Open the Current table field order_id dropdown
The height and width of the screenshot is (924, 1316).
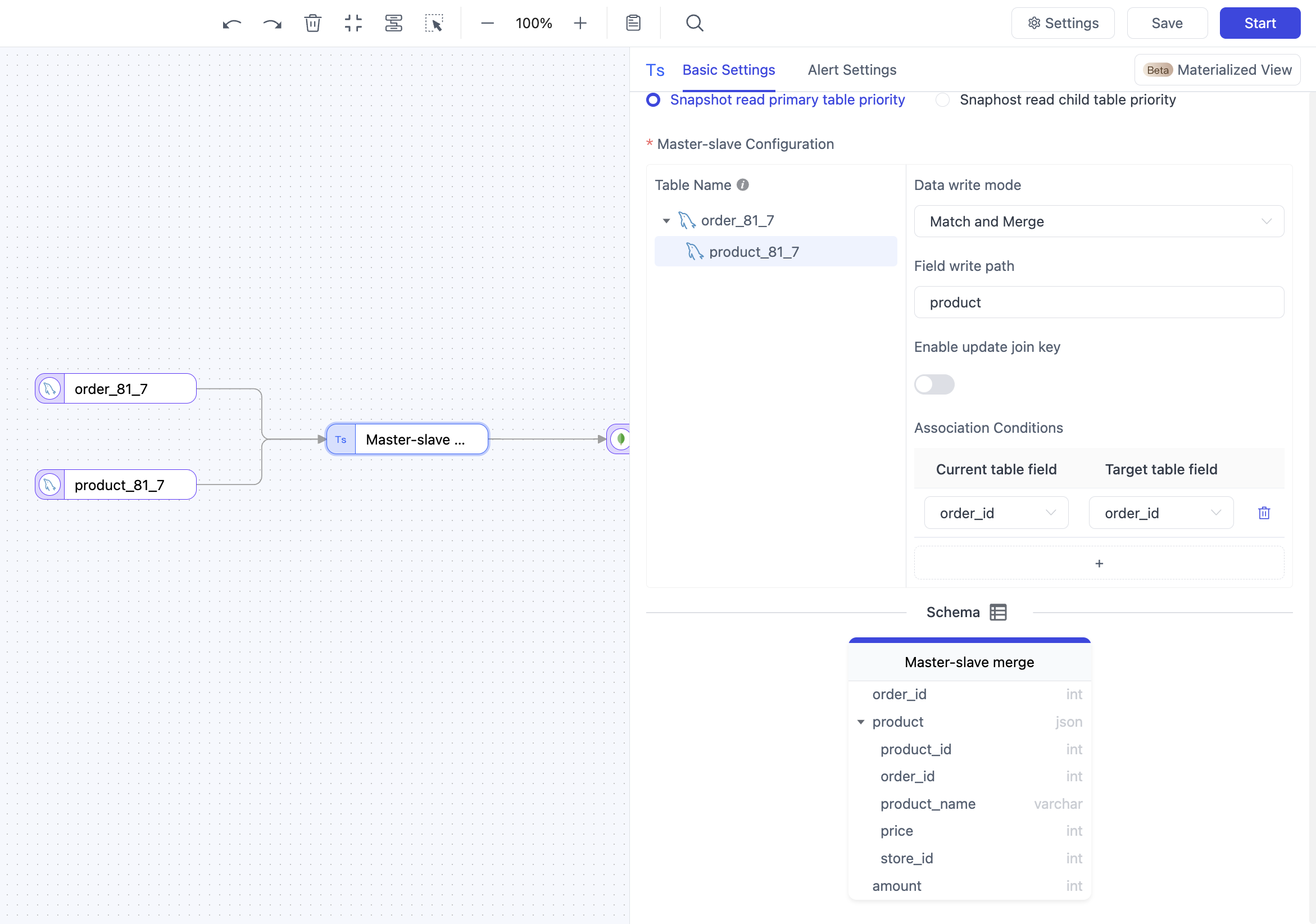point(996,513)
